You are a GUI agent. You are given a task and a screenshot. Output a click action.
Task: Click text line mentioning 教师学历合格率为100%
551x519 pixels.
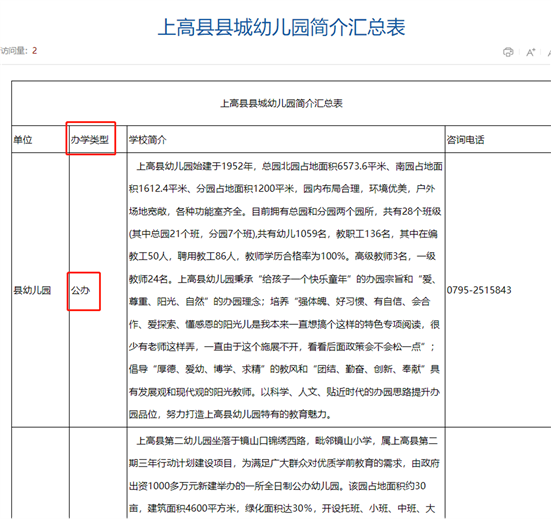[x=282, y=256]
